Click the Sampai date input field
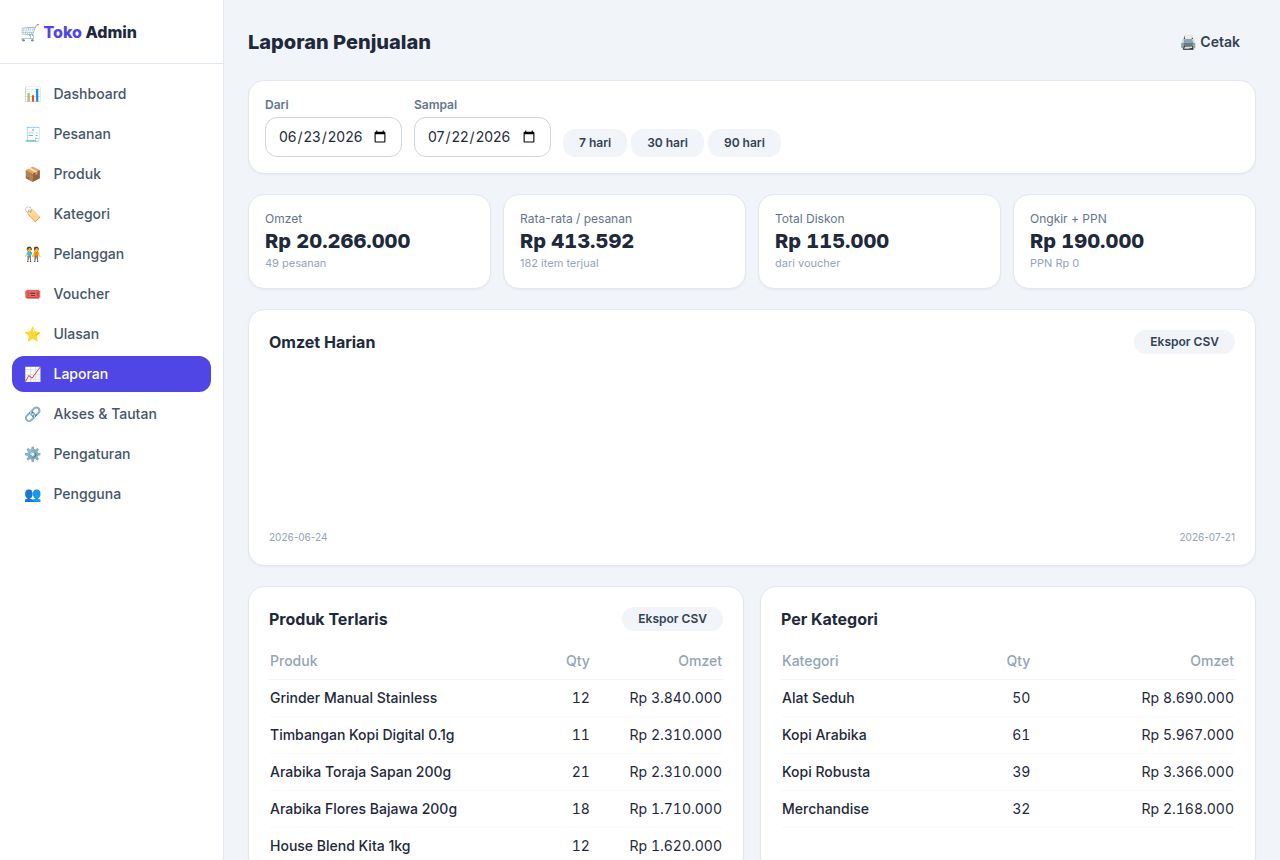1280x860 pixels. click(482, 137)
